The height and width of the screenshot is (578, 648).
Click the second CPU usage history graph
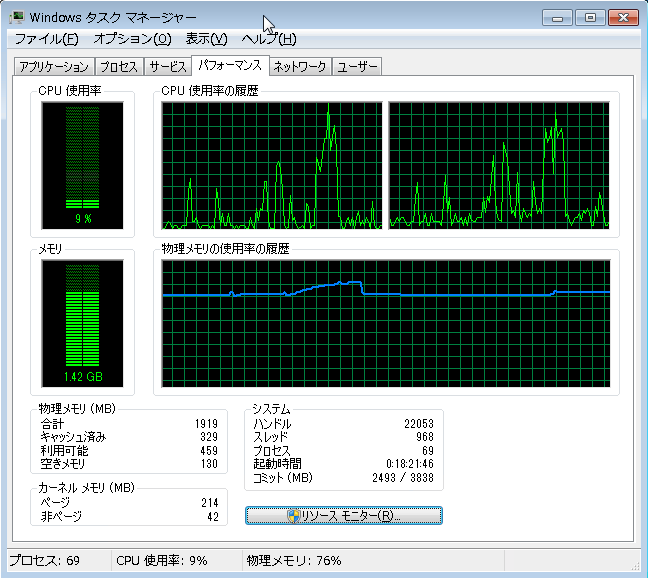point(499,165)
